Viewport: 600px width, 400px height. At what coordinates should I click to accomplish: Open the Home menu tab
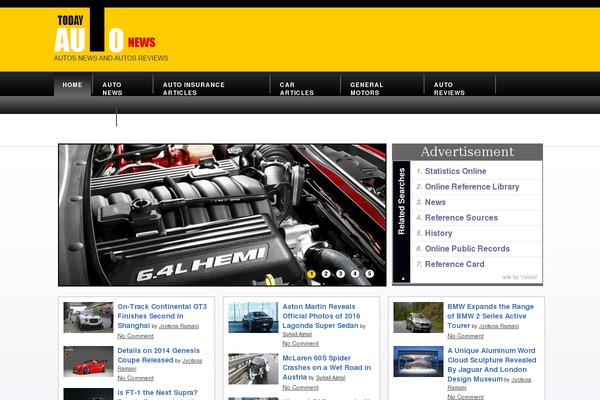tap(72, 85)
